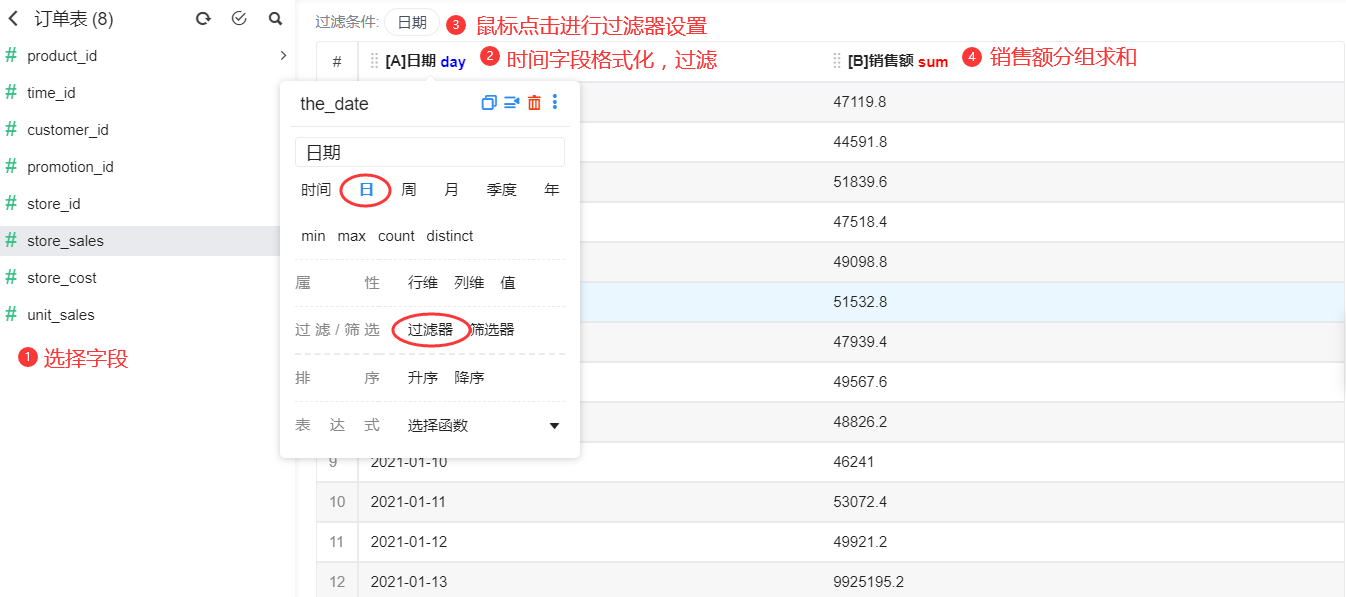Apply min aggregation
The image size is (1346, 597).
[313, 236]
